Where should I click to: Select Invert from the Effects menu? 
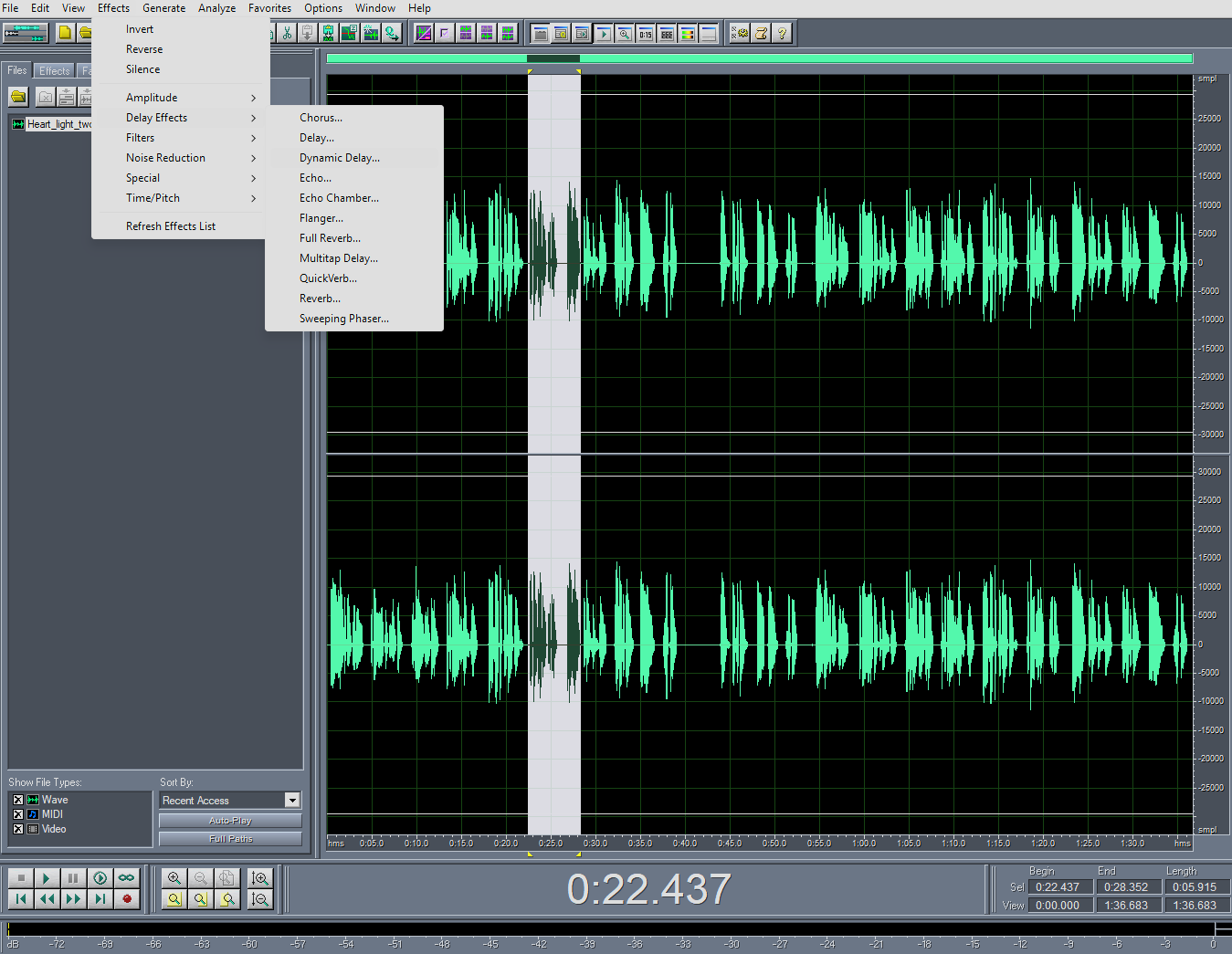(178, 29)
